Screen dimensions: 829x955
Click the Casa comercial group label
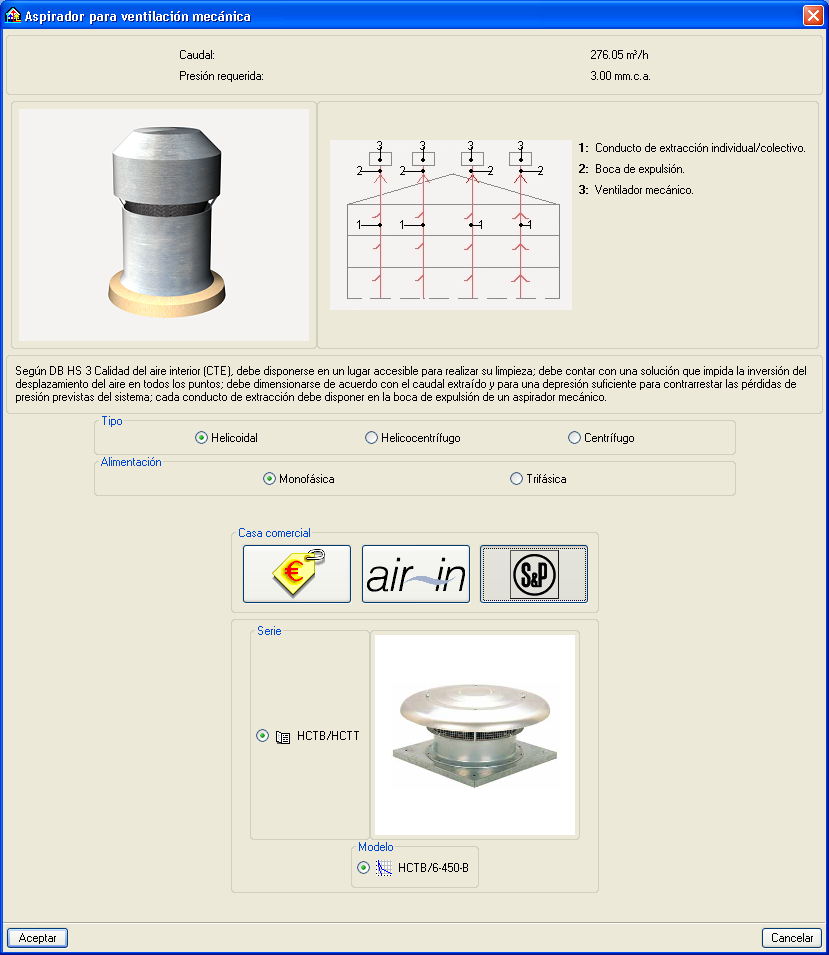274,533
